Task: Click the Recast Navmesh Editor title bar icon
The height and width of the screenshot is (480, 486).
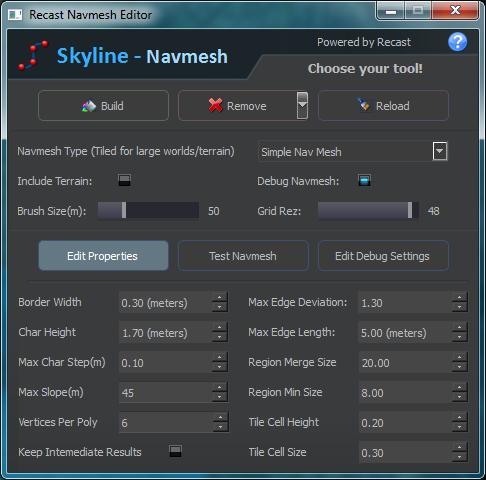Action: [15, 15]
